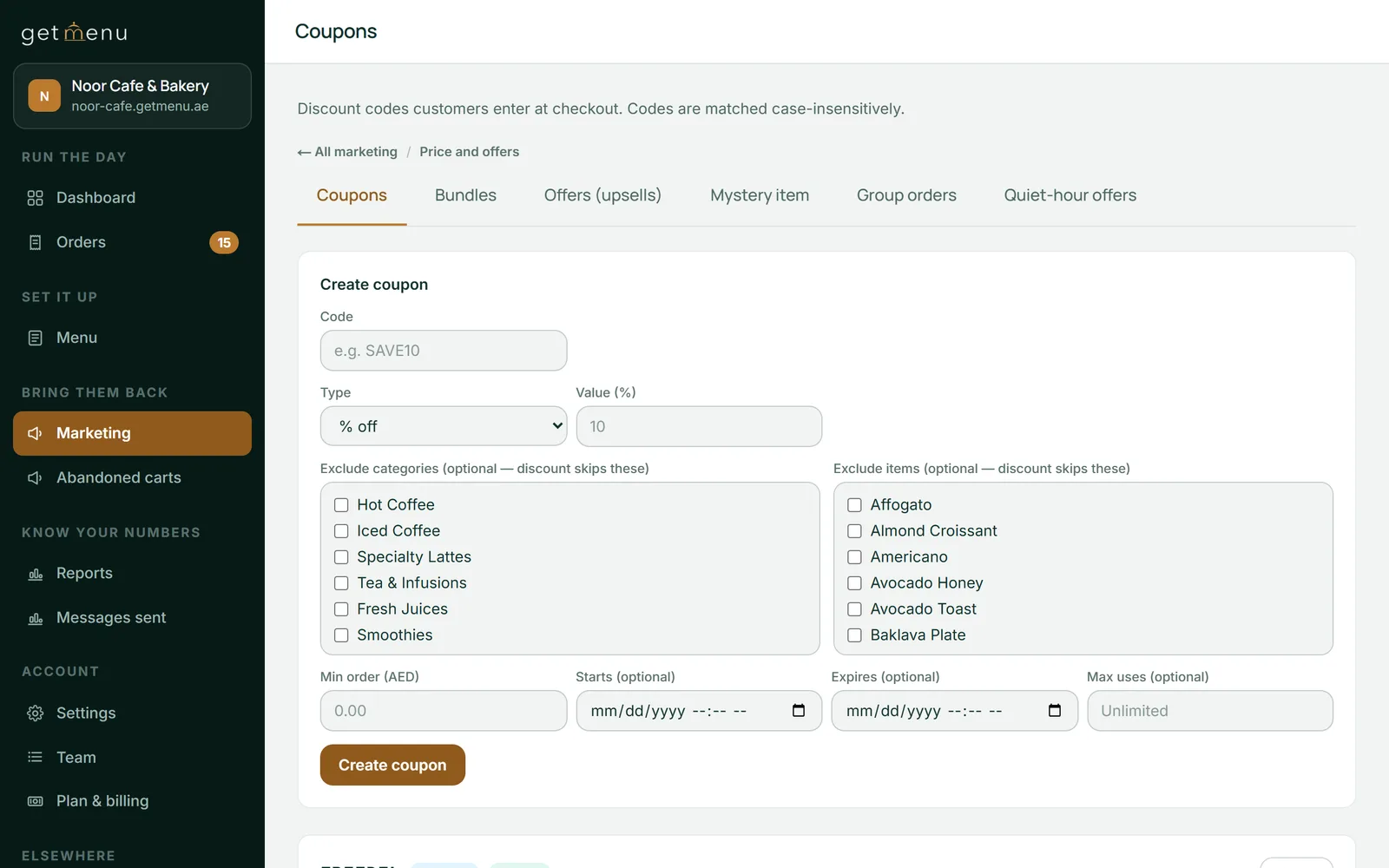Viewport: 1389px width, 868px height.
Task: Click the Messages sent chart icon
Action: (35, 618)
